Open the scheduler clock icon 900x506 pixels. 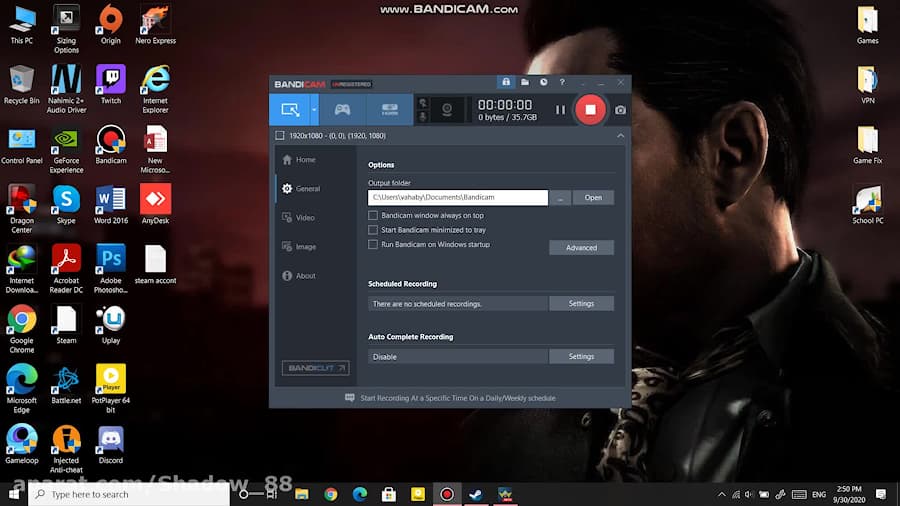[543, 82]
